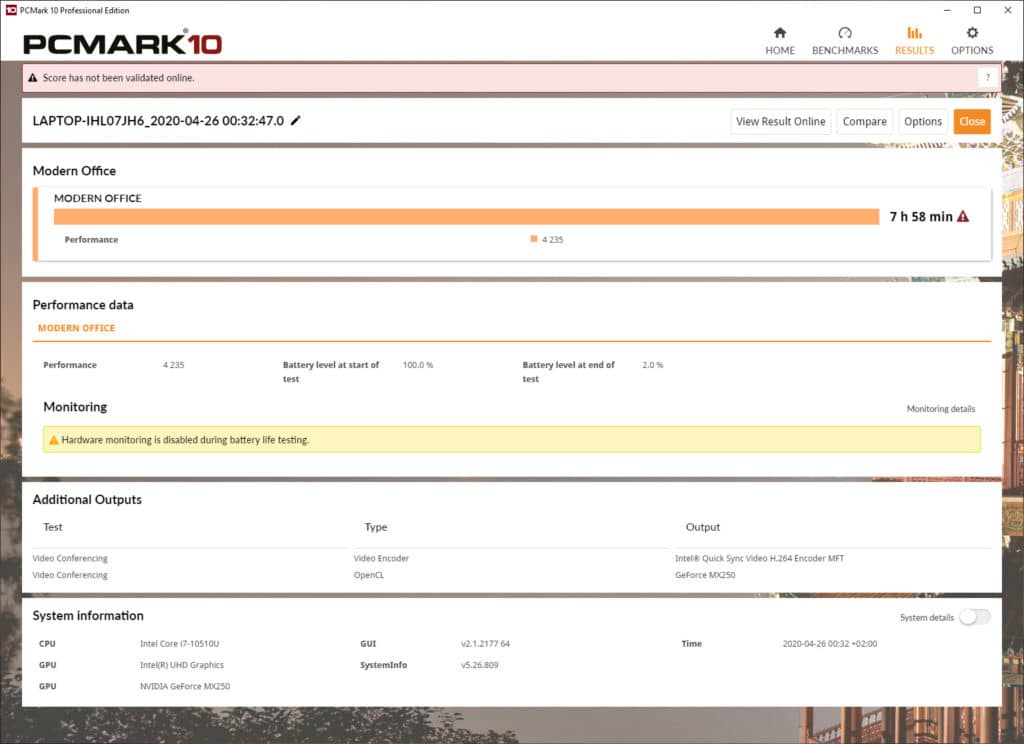Open the result Options button
This screenshot has height=744, width=1024.
(x=922, y=121)
